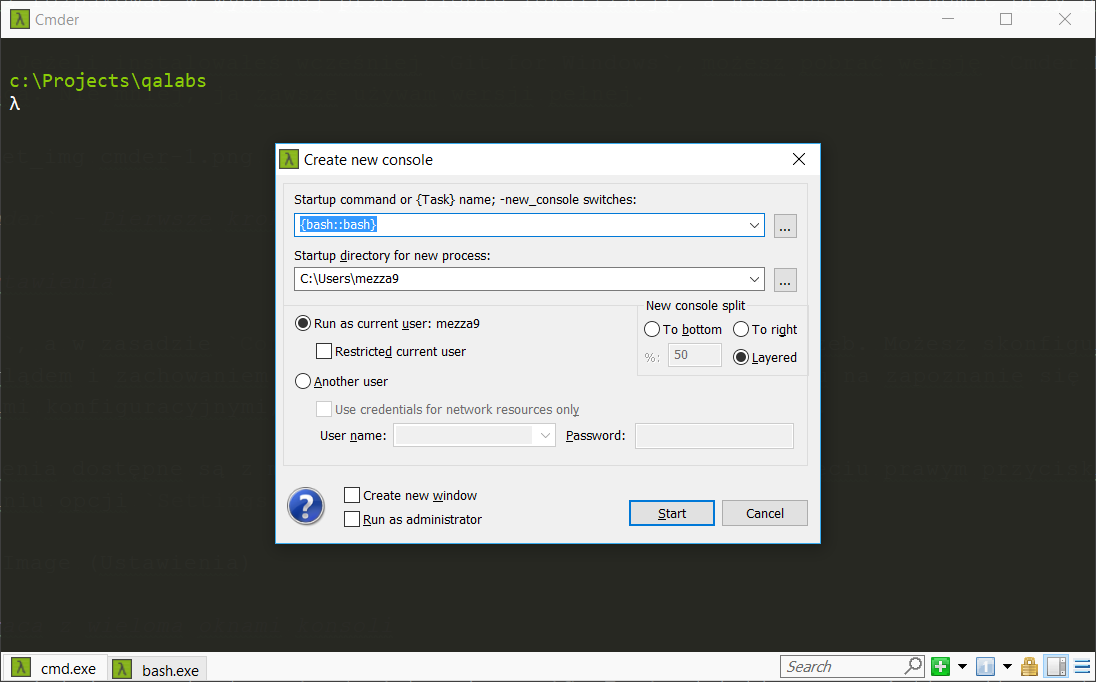Expand the startup command dropdown list
This screenshot has width=1096, height=682.
coord(754,225)
